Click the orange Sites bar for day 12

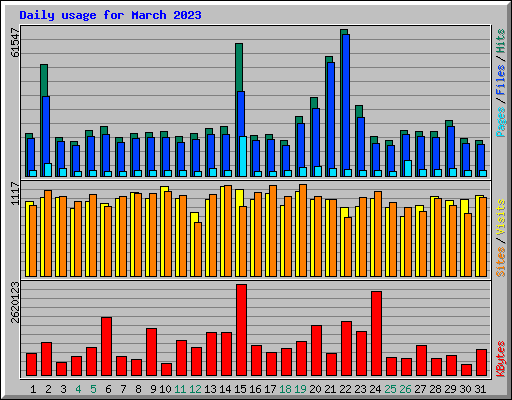[198, 249]
